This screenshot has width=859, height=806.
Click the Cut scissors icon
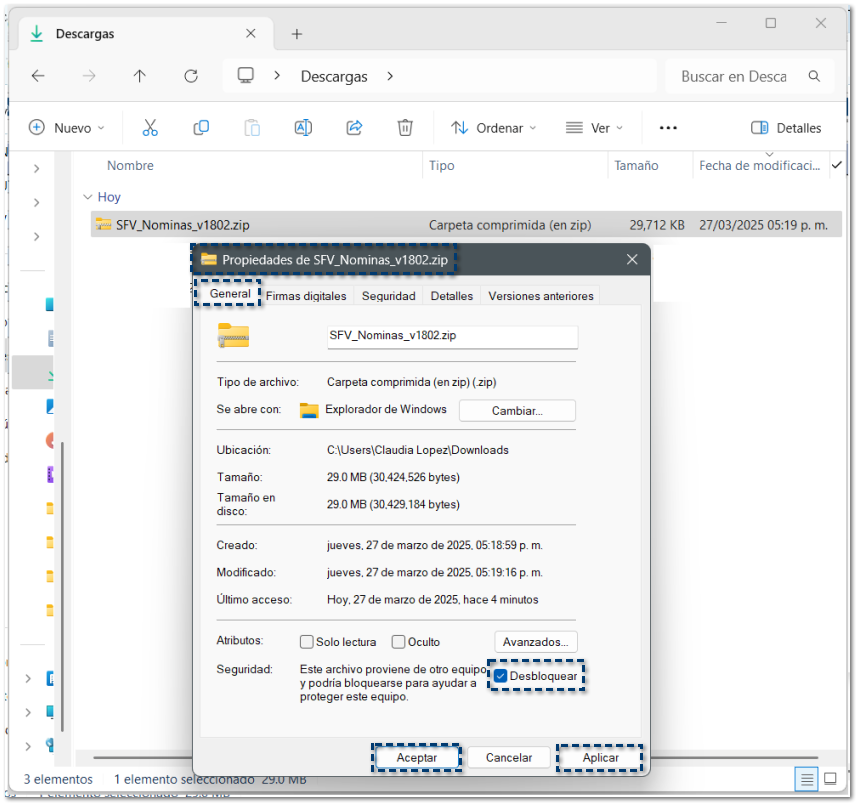click(150, 128)
